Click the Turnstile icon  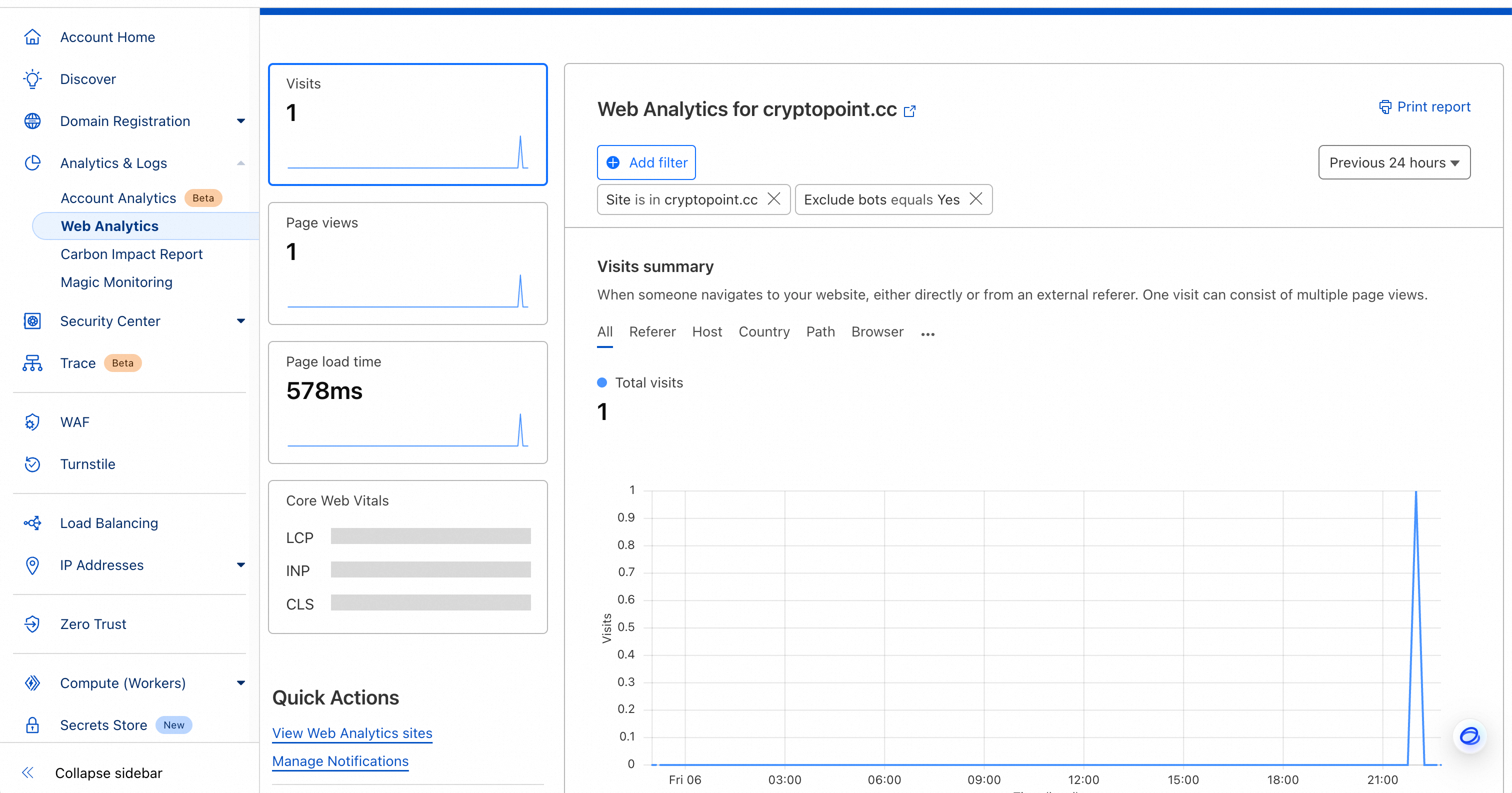pos(32,464)
